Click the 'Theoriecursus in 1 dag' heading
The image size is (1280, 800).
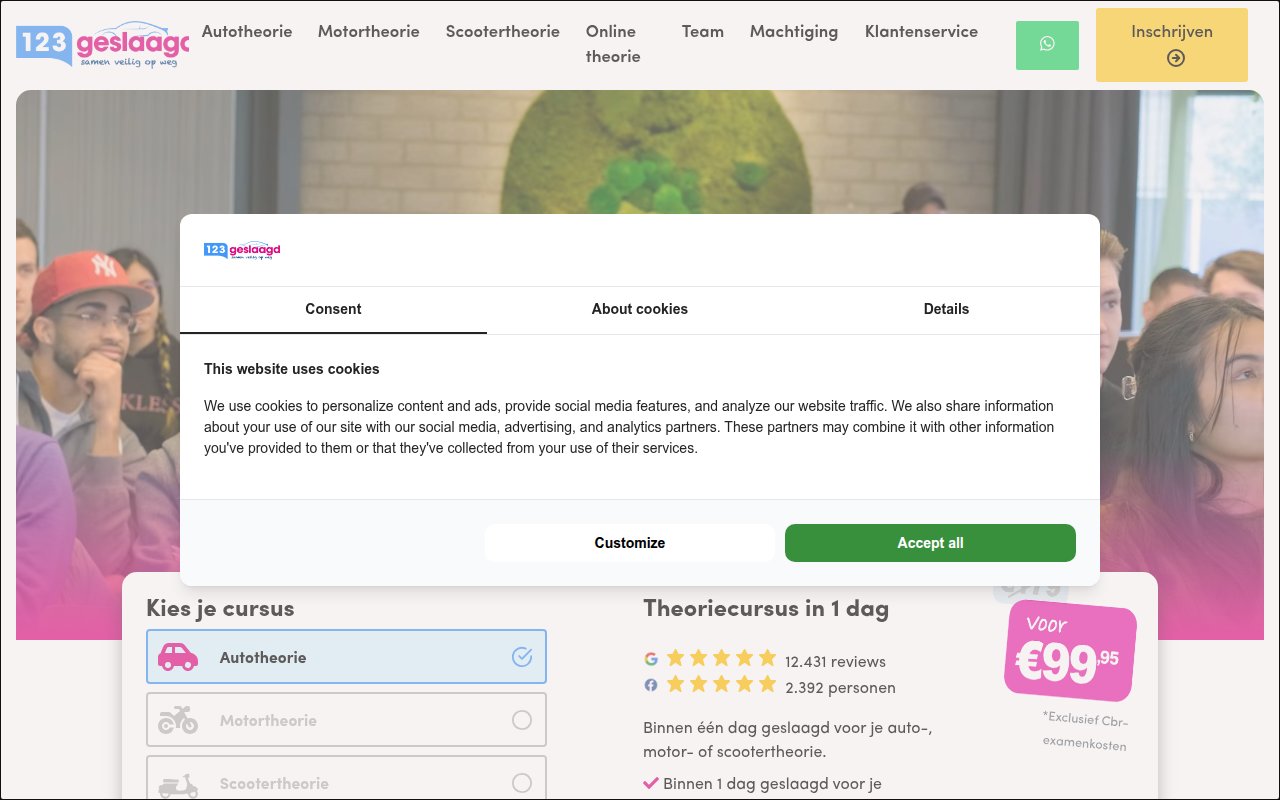pos(766,607)
